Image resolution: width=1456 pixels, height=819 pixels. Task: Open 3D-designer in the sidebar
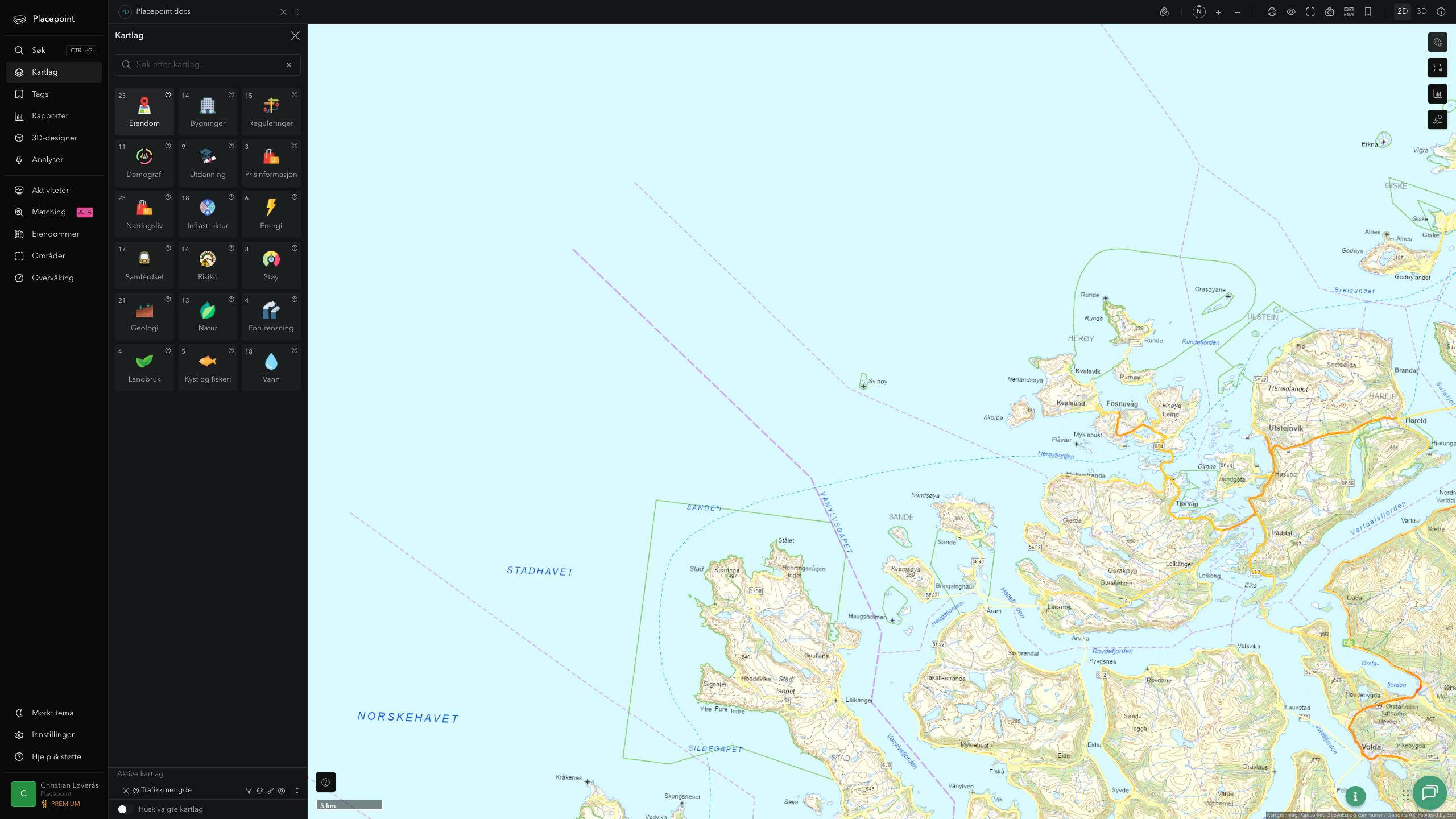[x=54, y=138]
